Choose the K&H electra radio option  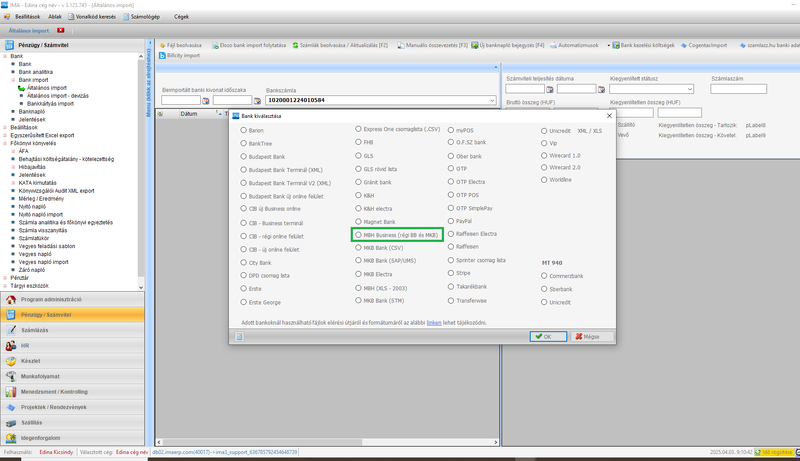pos(358,208)
